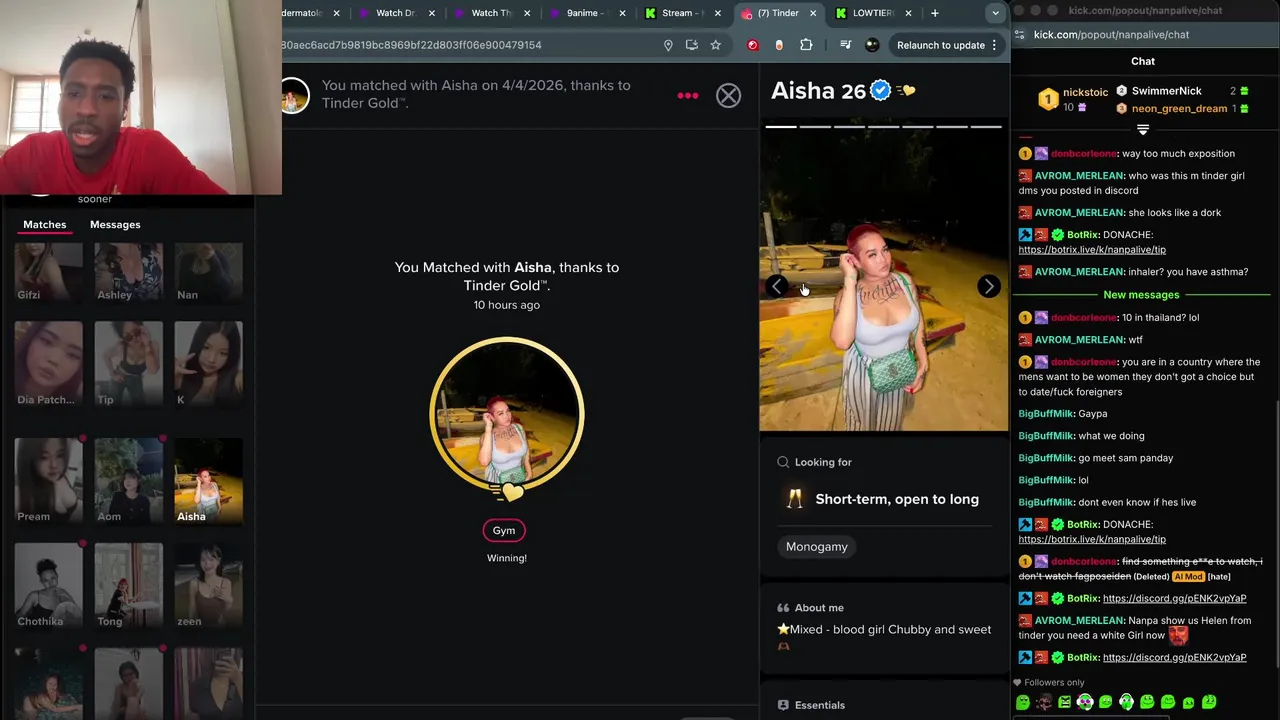The height and width of the screenshot is (720, 1280).
Task: Open a new browser tab with plus
Action: click(934, 13)
